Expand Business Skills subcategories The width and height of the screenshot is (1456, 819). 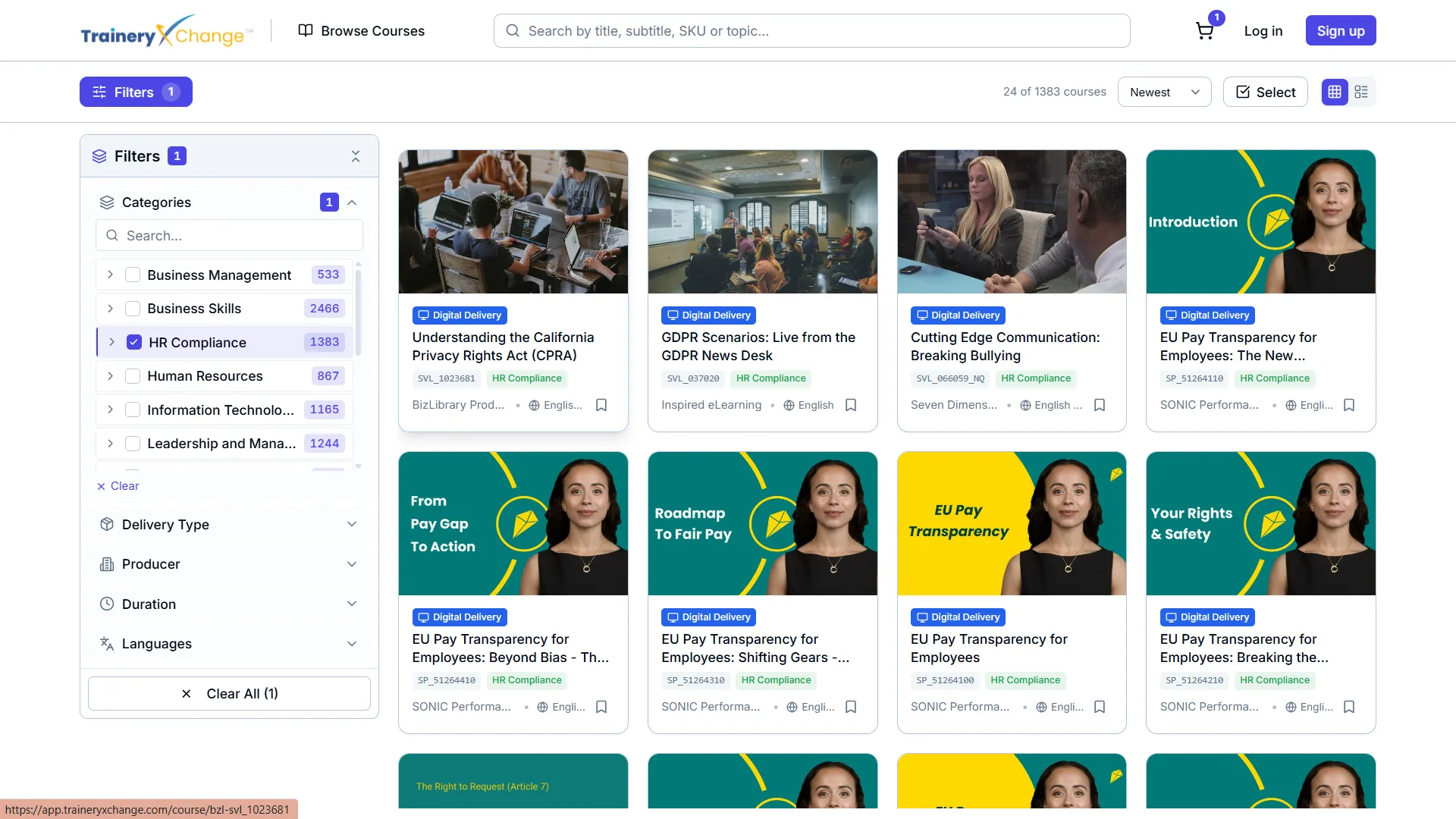(111, 309)
